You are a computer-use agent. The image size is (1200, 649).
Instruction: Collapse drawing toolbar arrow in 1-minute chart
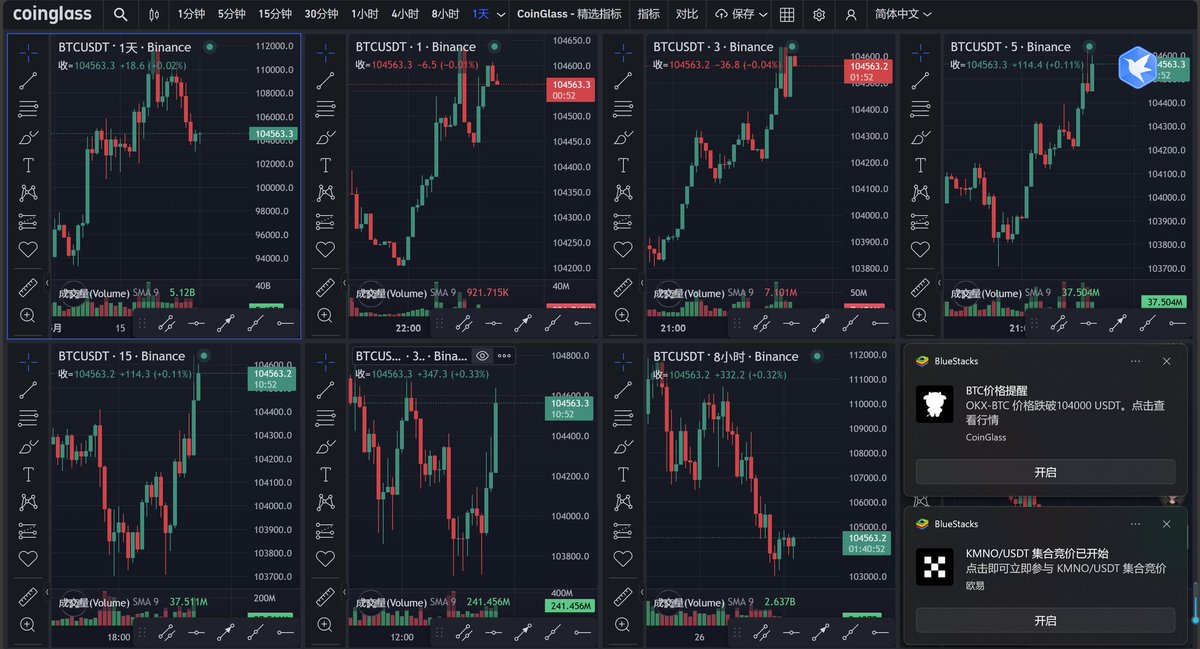pyautogui.click(x=345, y=284)
